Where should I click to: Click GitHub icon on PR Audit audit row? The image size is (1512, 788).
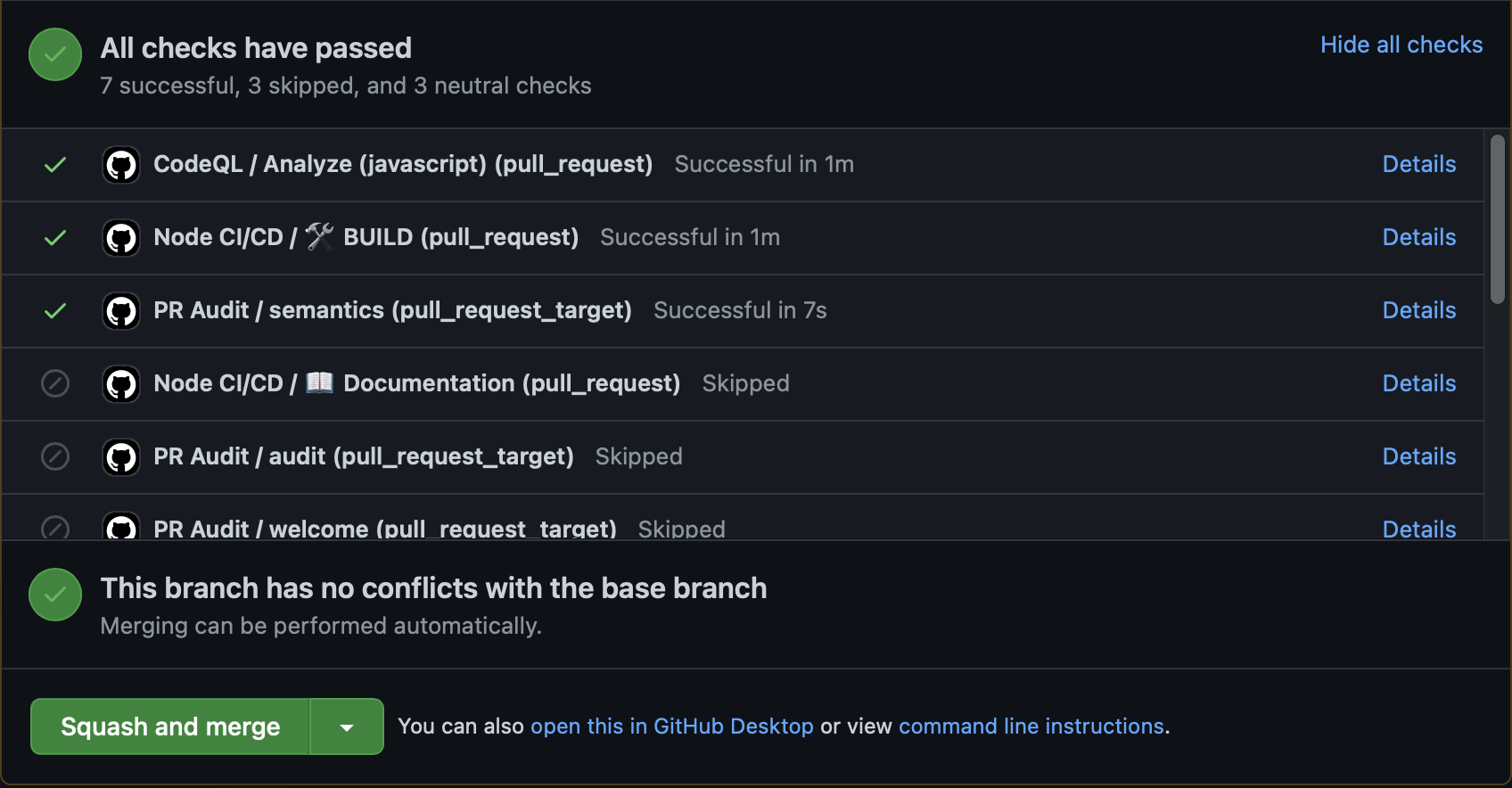point(121,457)
